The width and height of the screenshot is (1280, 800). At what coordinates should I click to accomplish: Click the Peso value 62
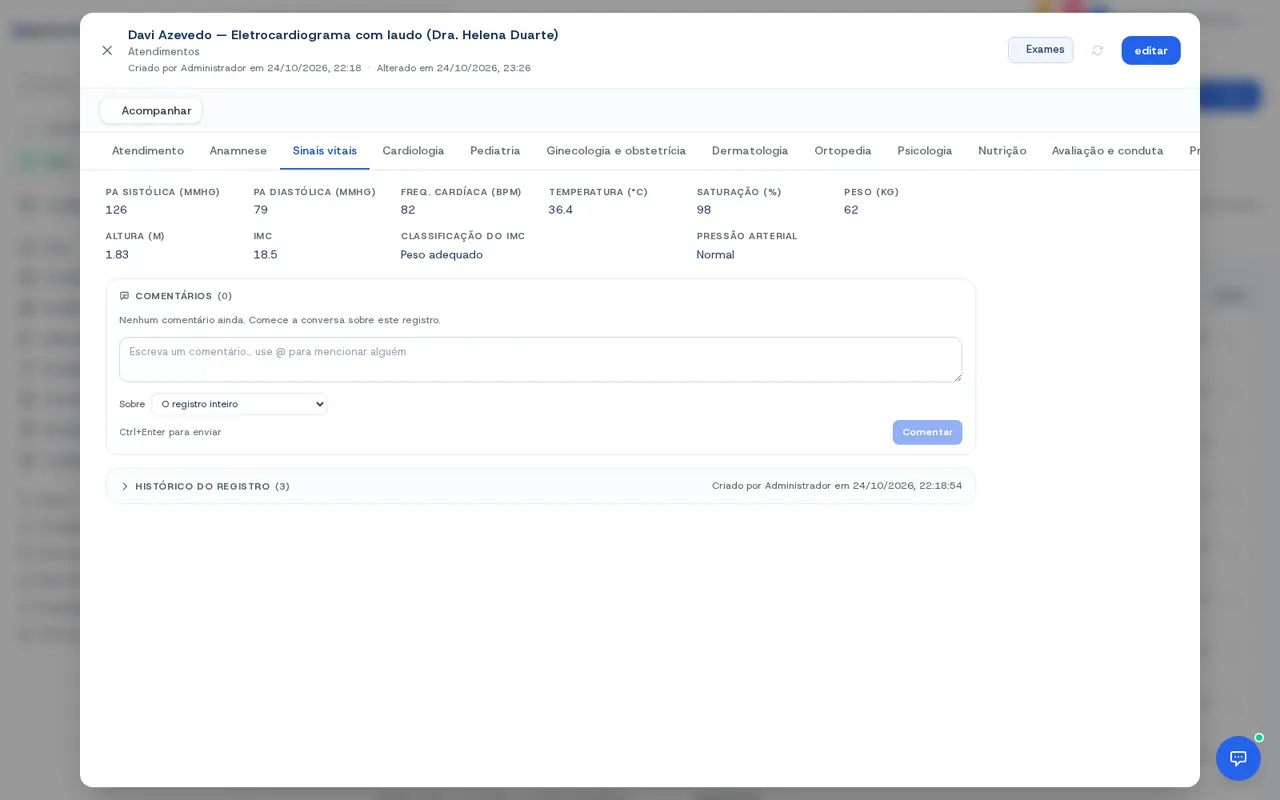click(851, 210)
